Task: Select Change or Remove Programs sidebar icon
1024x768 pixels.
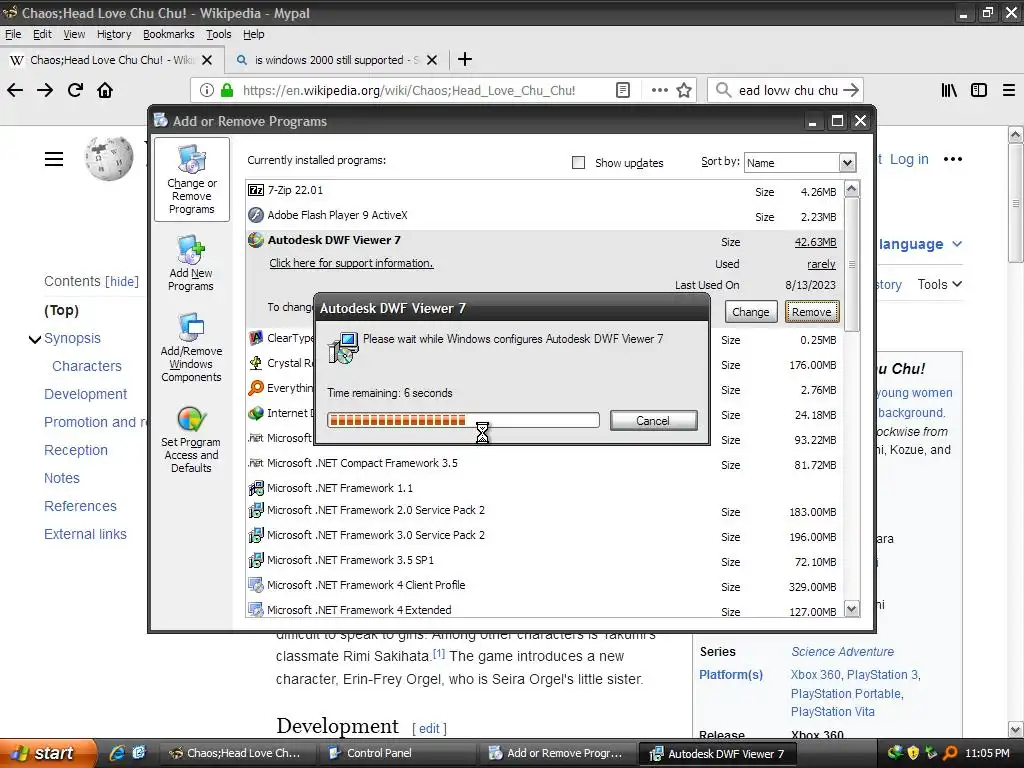Action: click(192, 180)
